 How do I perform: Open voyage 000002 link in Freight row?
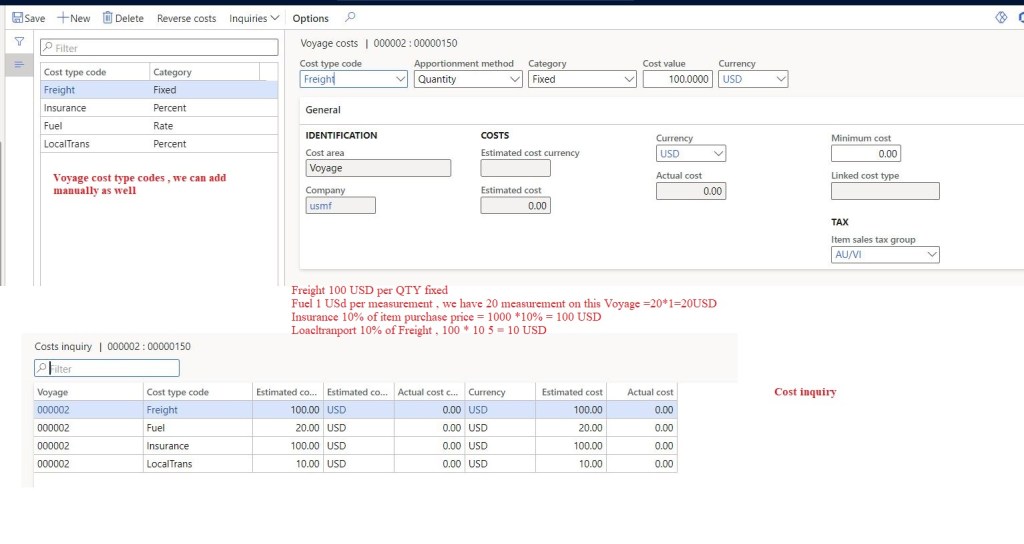tap(53, 410)
